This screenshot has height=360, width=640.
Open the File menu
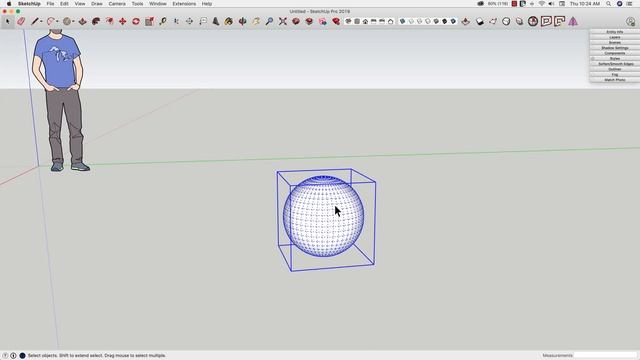(x=50, y=4)
